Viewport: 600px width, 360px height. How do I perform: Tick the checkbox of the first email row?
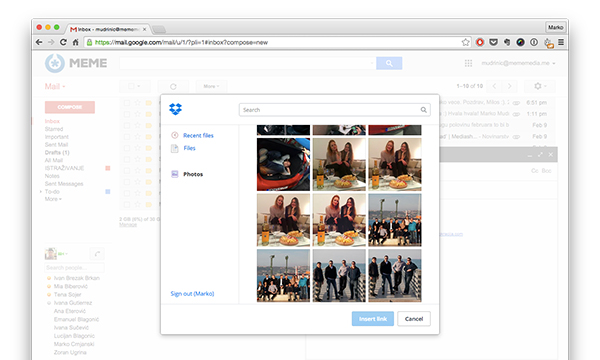tap(127, 103)
